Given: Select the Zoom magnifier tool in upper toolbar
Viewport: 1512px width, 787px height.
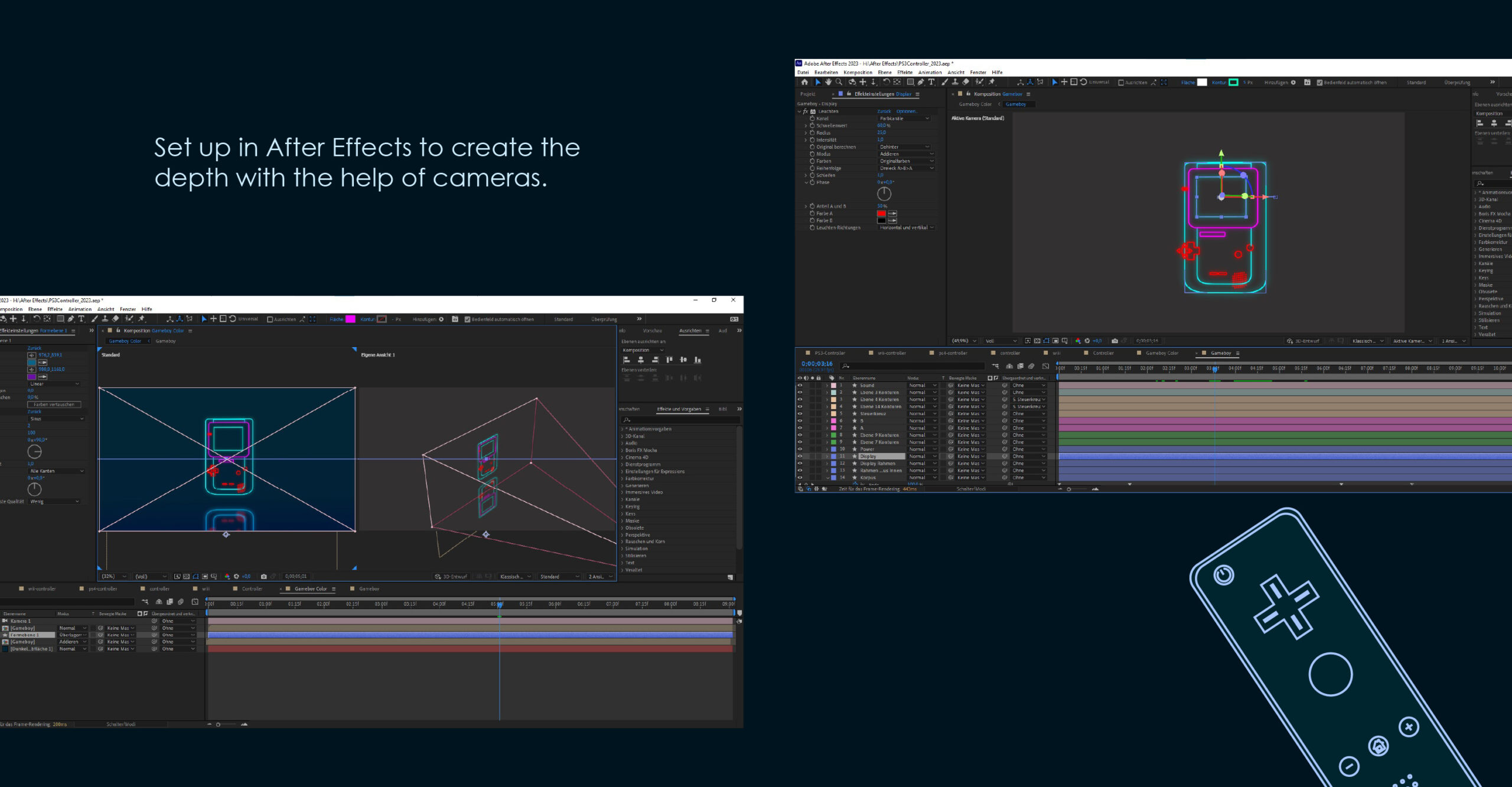Looking at the screenshot, I should click(839, 83).
